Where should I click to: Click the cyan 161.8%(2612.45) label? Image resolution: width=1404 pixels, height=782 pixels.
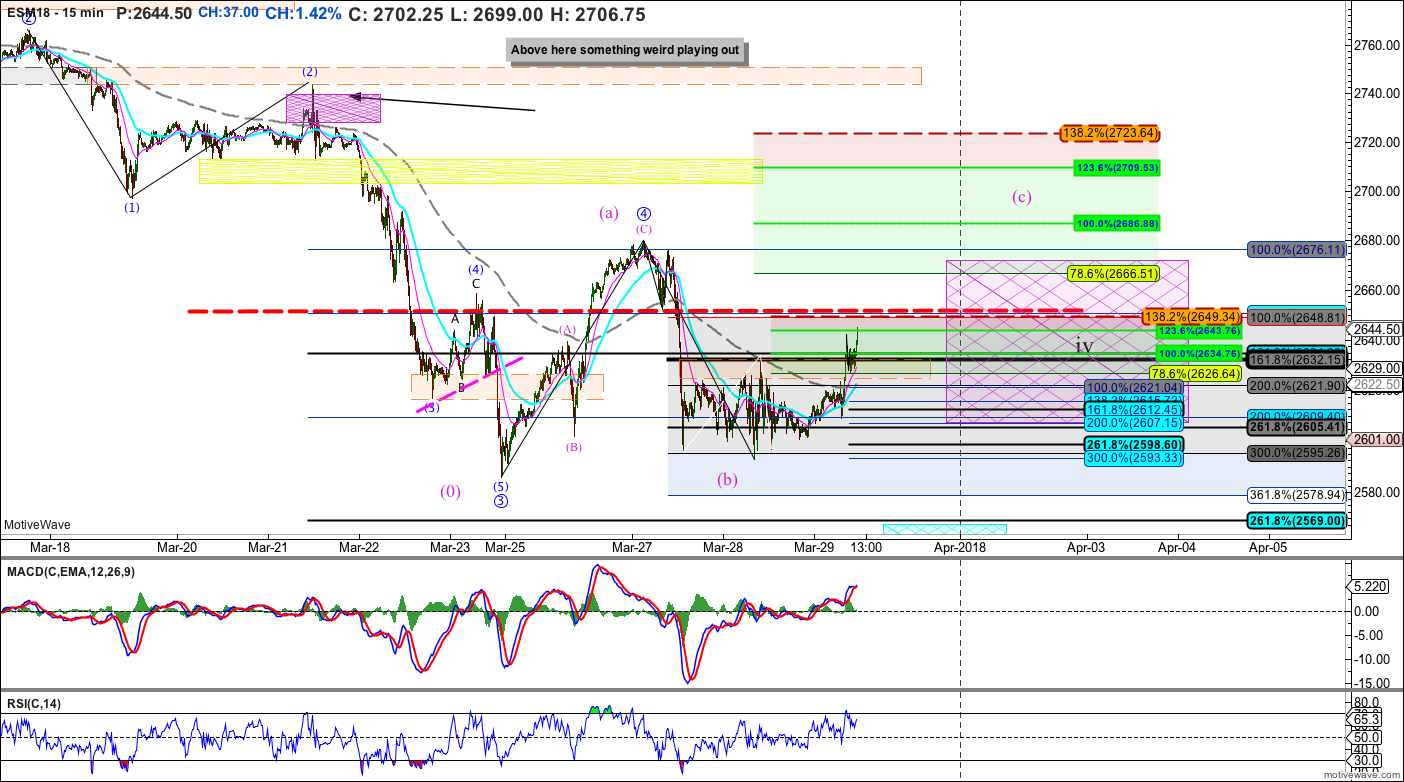1135,409
